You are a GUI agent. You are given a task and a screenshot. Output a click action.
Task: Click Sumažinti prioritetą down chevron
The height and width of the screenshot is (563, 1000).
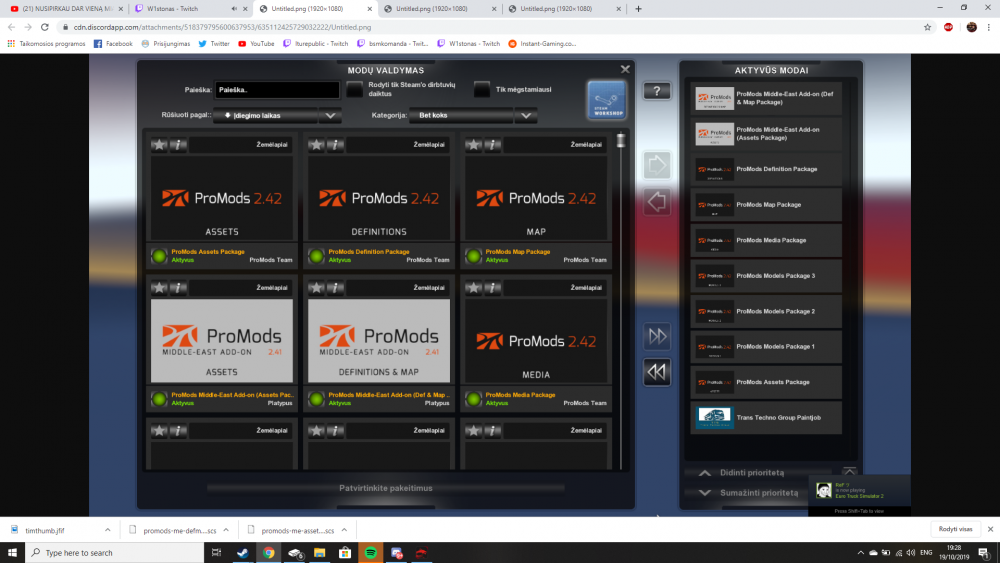click(705, 493)
